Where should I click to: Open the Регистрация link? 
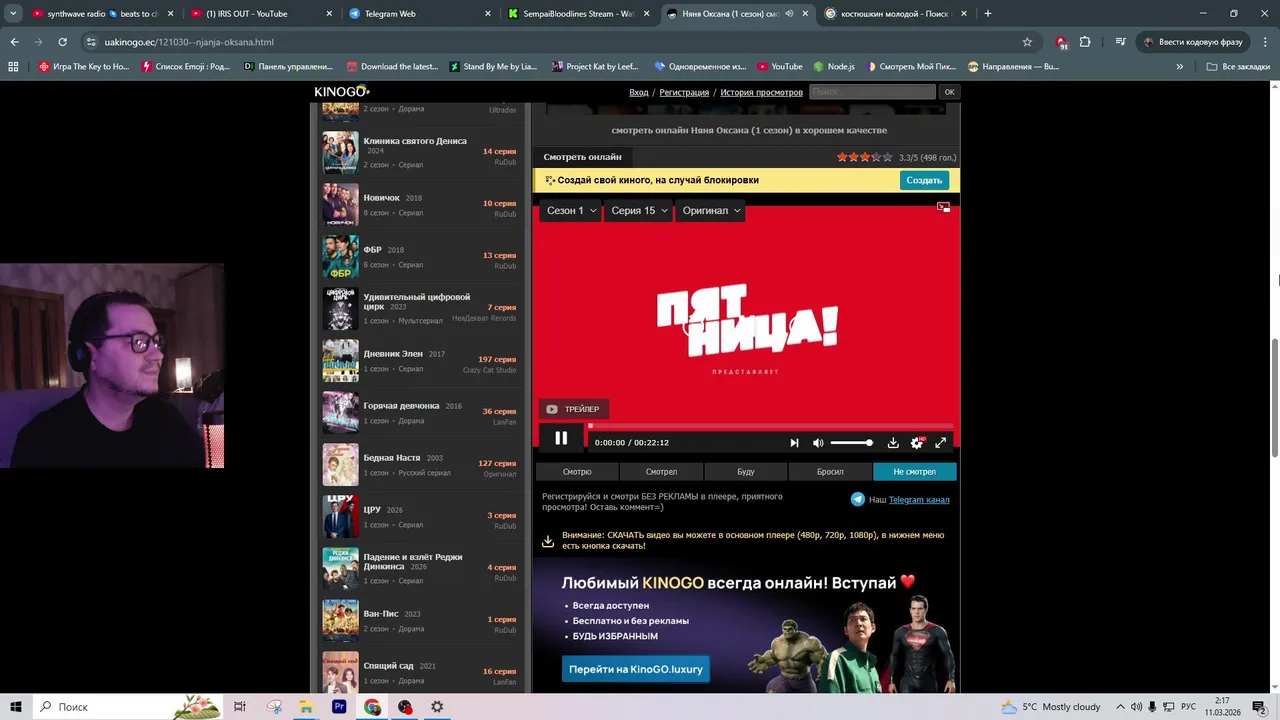click(x=684, y=92)
